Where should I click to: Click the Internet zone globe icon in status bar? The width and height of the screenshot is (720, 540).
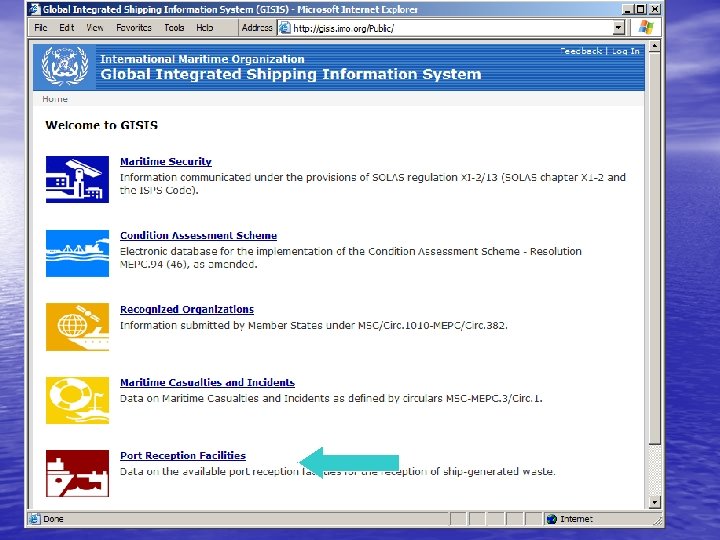coord(551,519)
